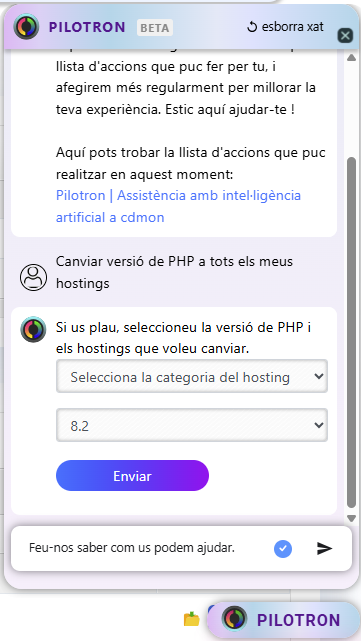Focus the 'Feu-nos saber' message field
Screen dimensions: 361x641
pos(147,548)
